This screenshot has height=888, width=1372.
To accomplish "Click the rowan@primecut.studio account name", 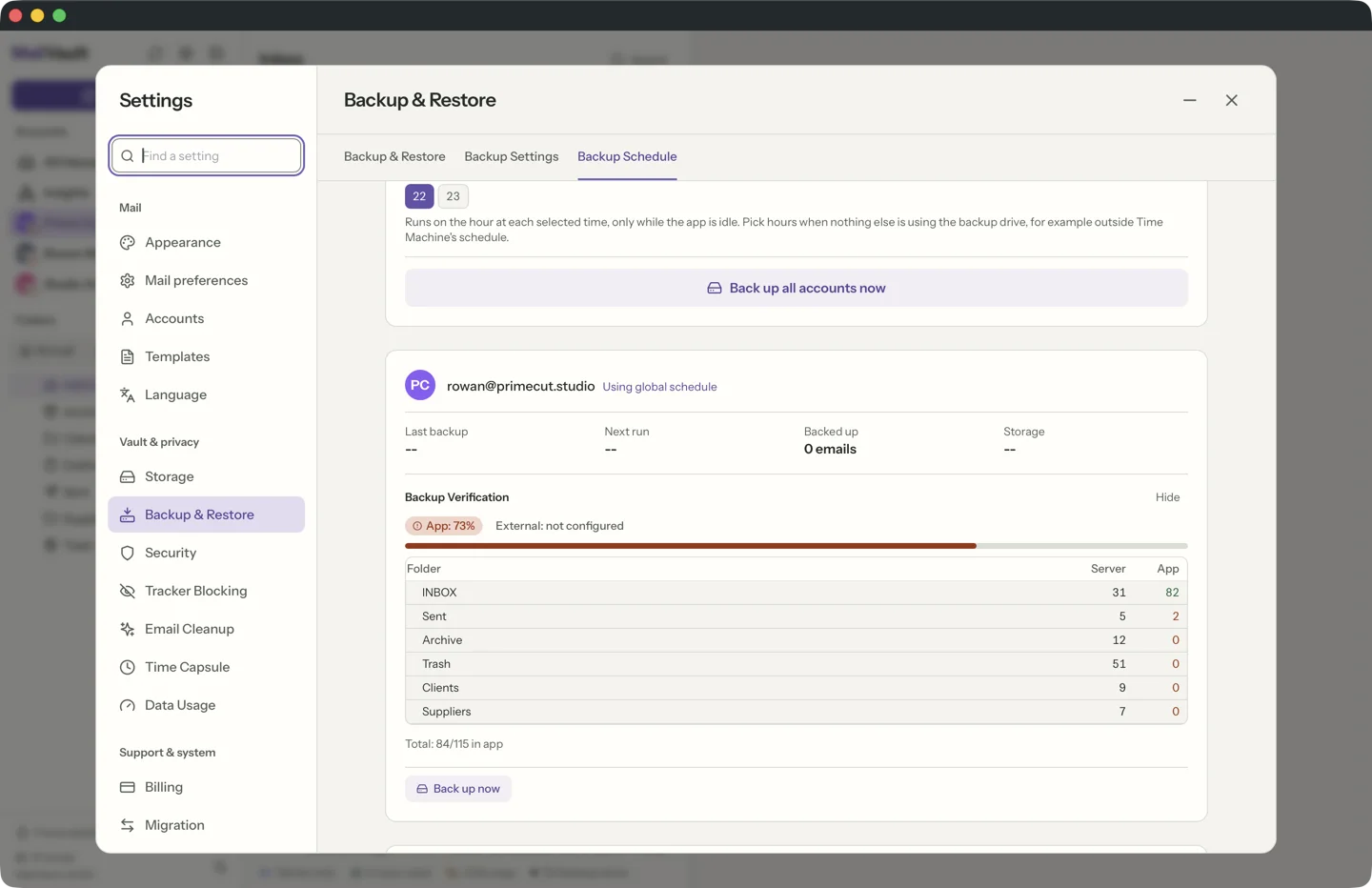I will point(520,386).
